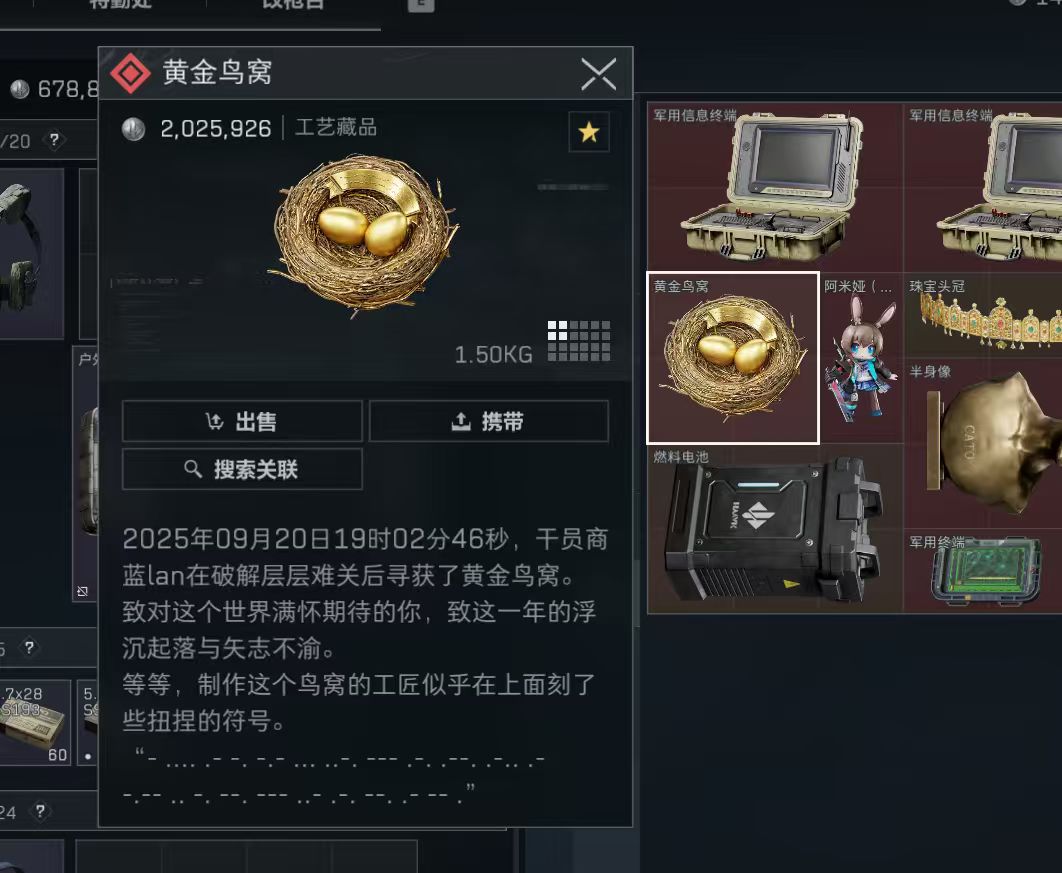This screenshot has width=1062, height=873.
Task: Select the 阿米娅 figurine item
Action: (861, 358)
